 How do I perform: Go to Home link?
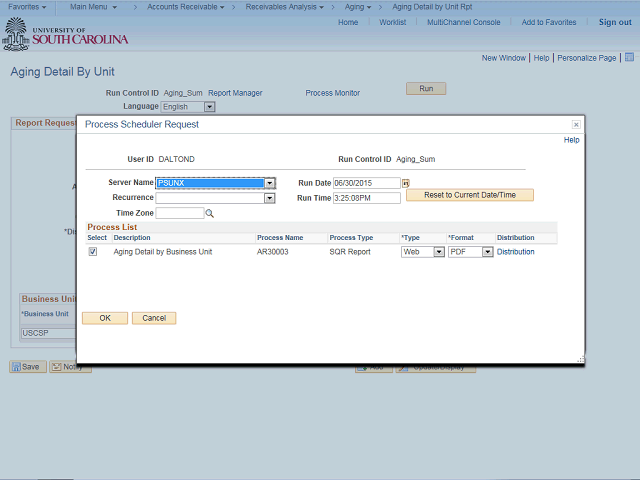point(348,22)
